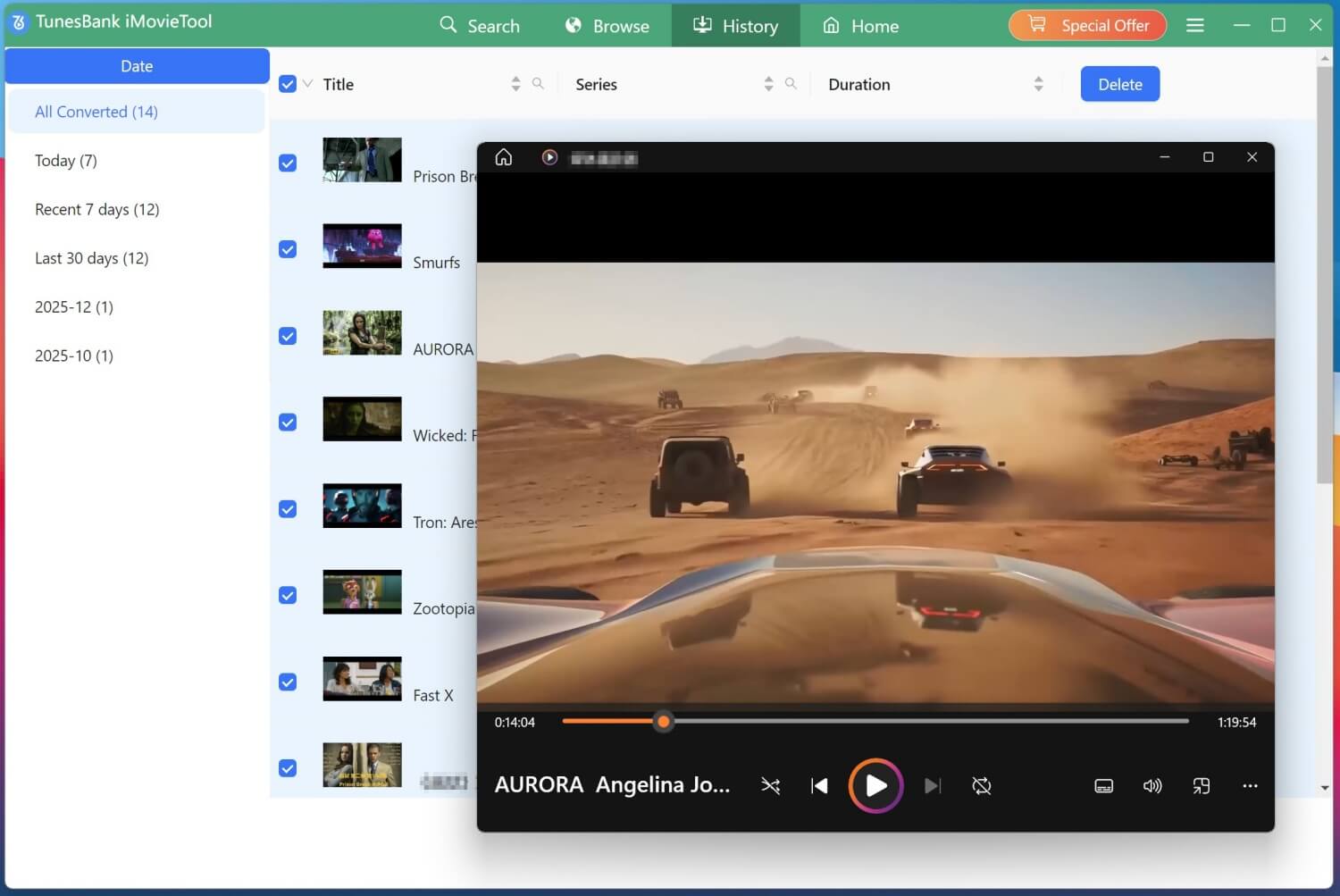The image size is (1340, 896).
Task: Toggle shuffle in the media player
Action: pyautogui.click(x=770, y=786)
